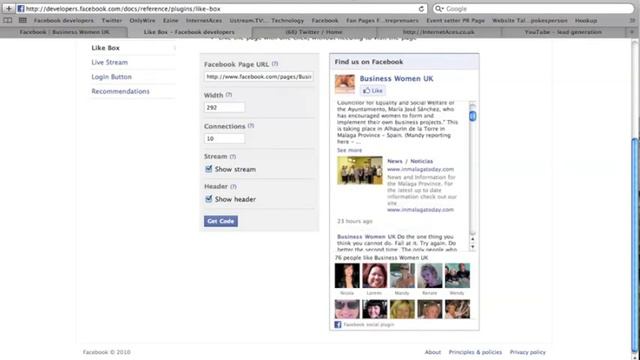Screen dimensions: 640x360
Task: Select the Like Box - Facebook developers tab
Action: pyautogui.click(x=189, y=32)
